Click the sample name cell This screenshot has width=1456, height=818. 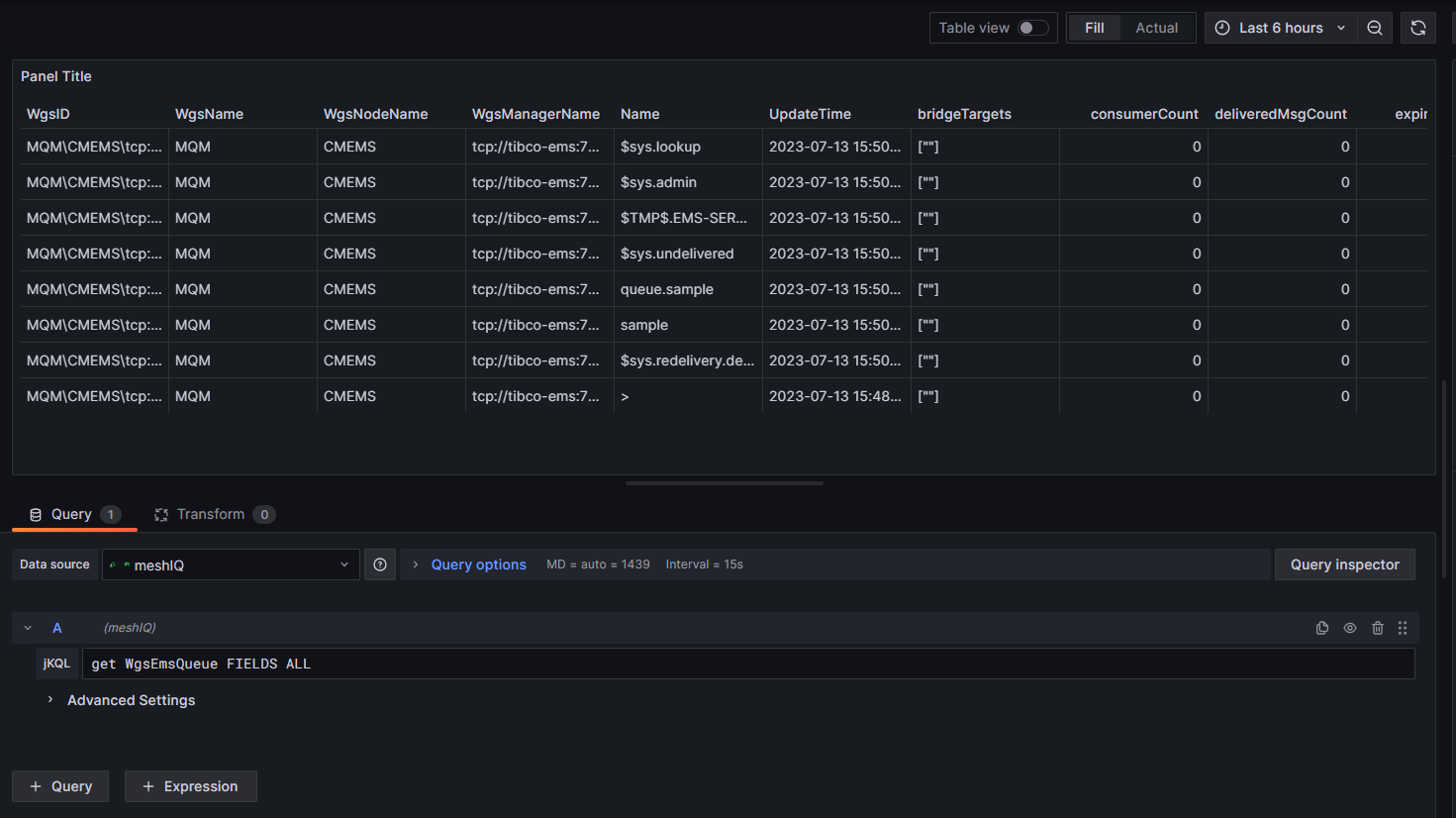pyautogui.click(x=688, y=325)
